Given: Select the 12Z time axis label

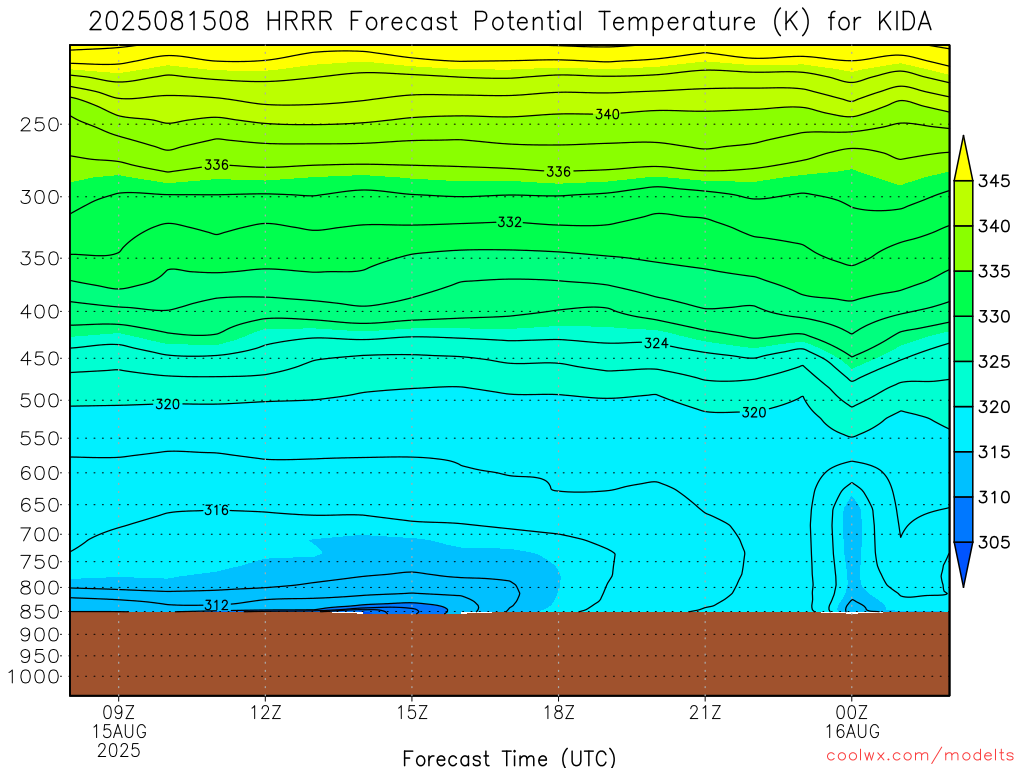Looking at the screenshot, I should click(265, 712).
